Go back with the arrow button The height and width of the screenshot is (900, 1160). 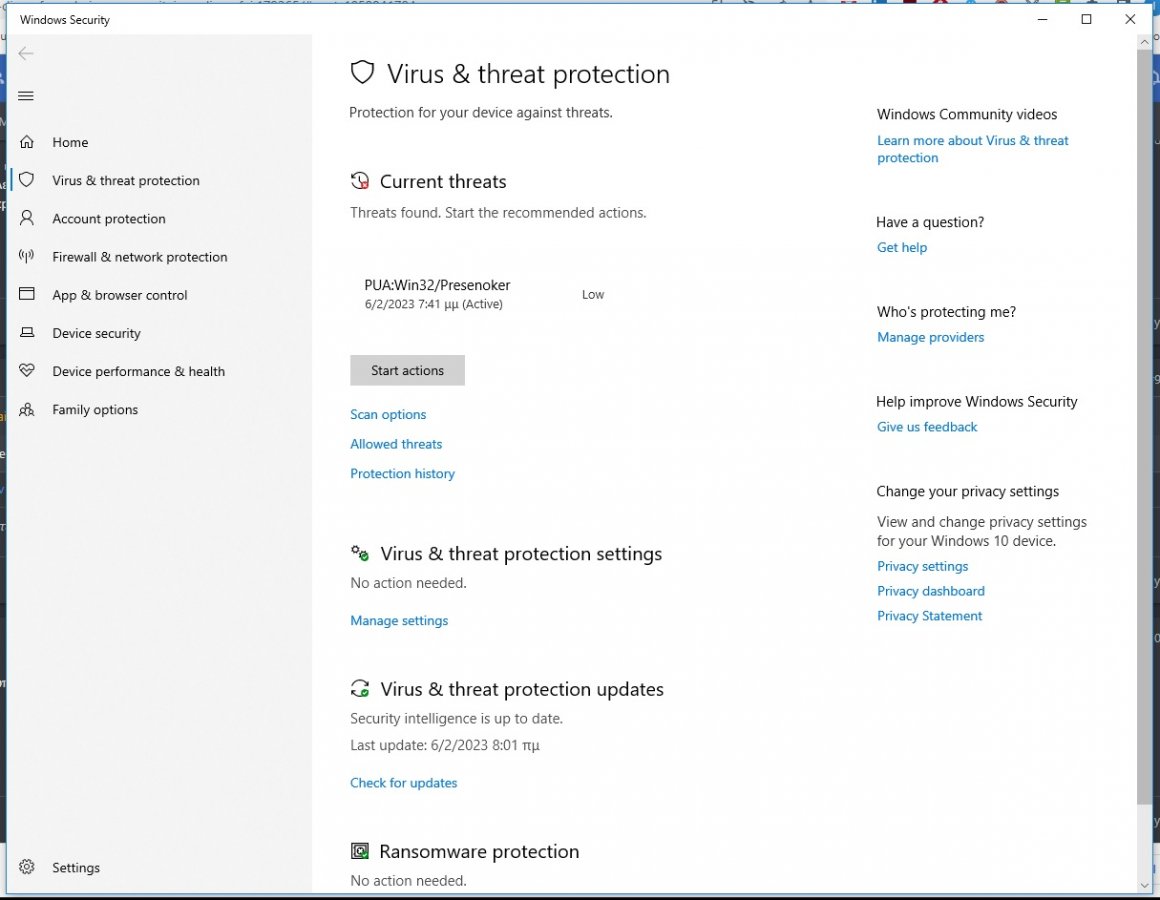point(27,54)
